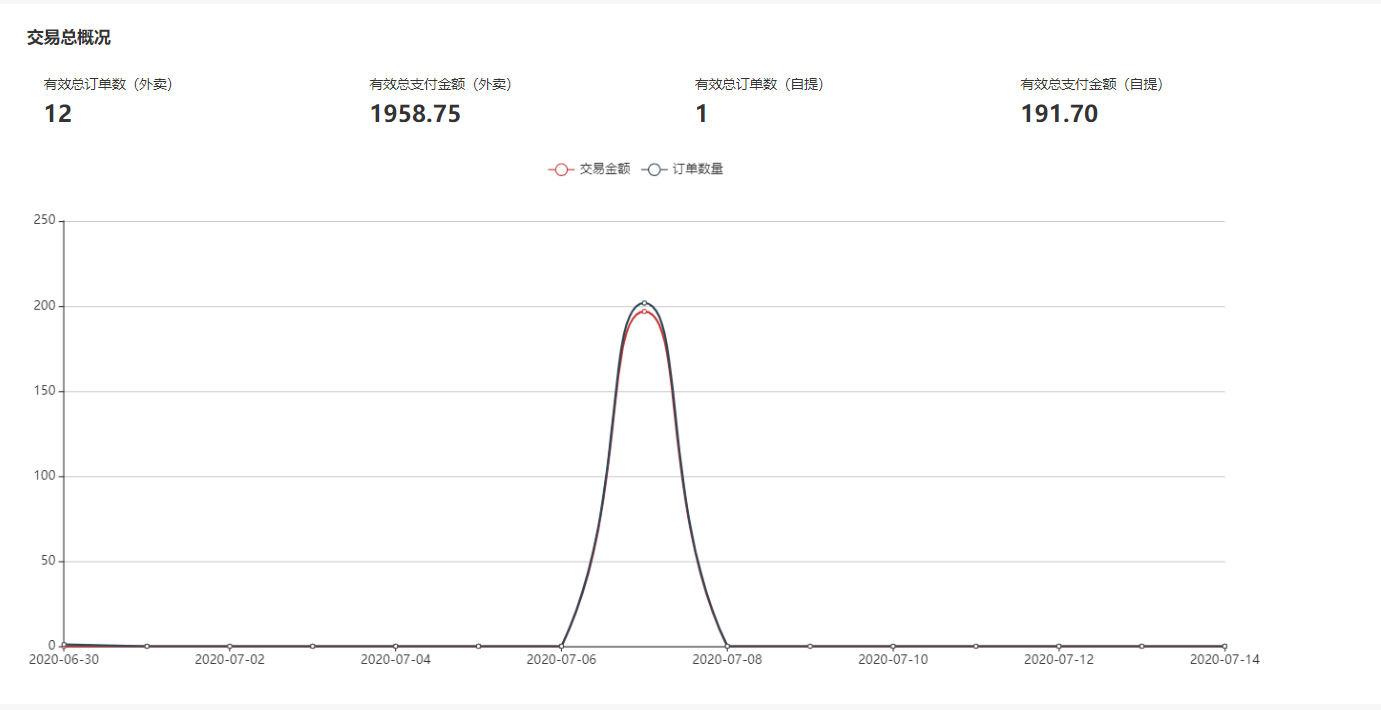1381x710 pixels.
Task: Select the 交易总概况 heading
Action: [x=69, y=38]
